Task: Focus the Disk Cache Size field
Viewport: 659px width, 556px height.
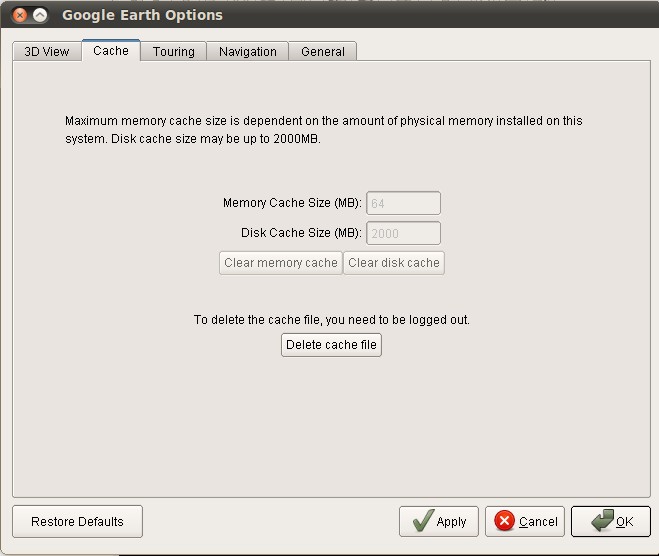Action: tap(404, 233)
